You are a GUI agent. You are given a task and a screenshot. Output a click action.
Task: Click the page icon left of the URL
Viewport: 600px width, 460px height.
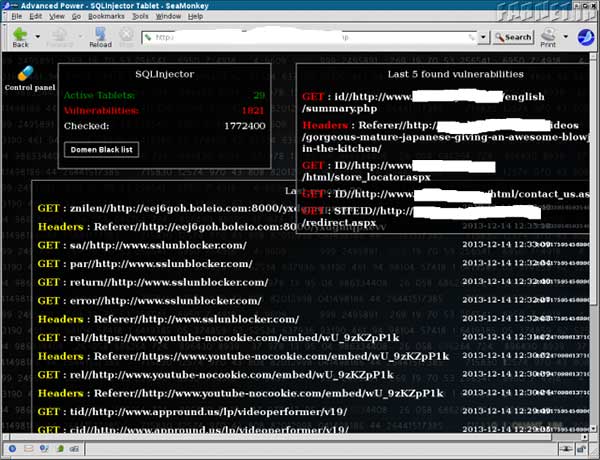[148, 37]
